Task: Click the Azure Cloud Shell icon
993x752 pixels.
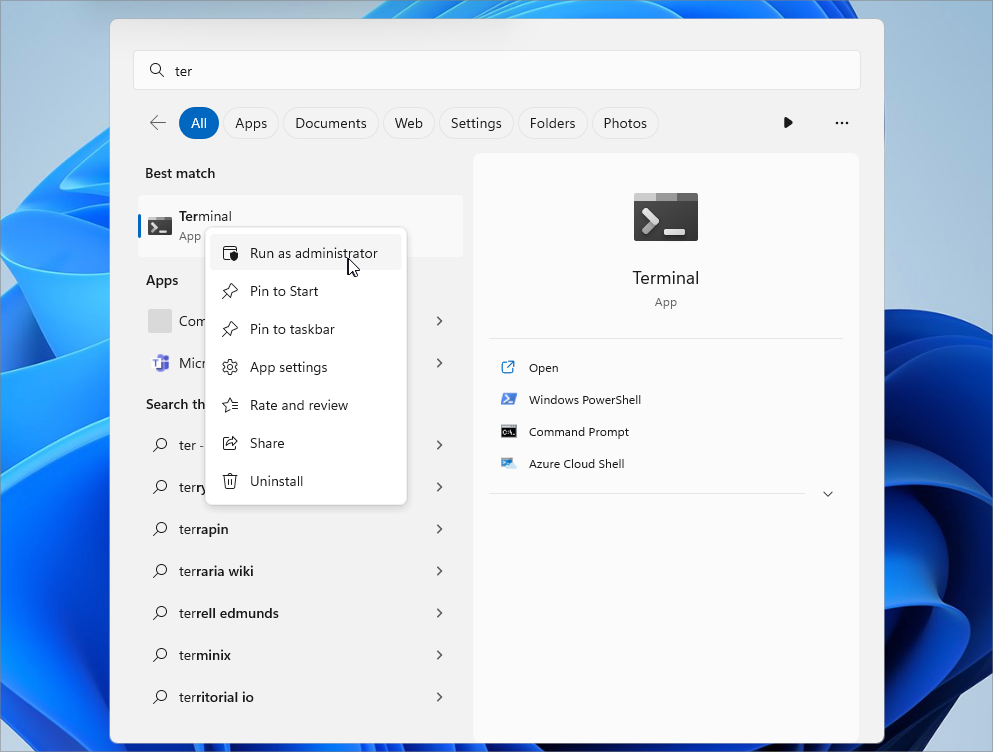Action: coord(509,463)
